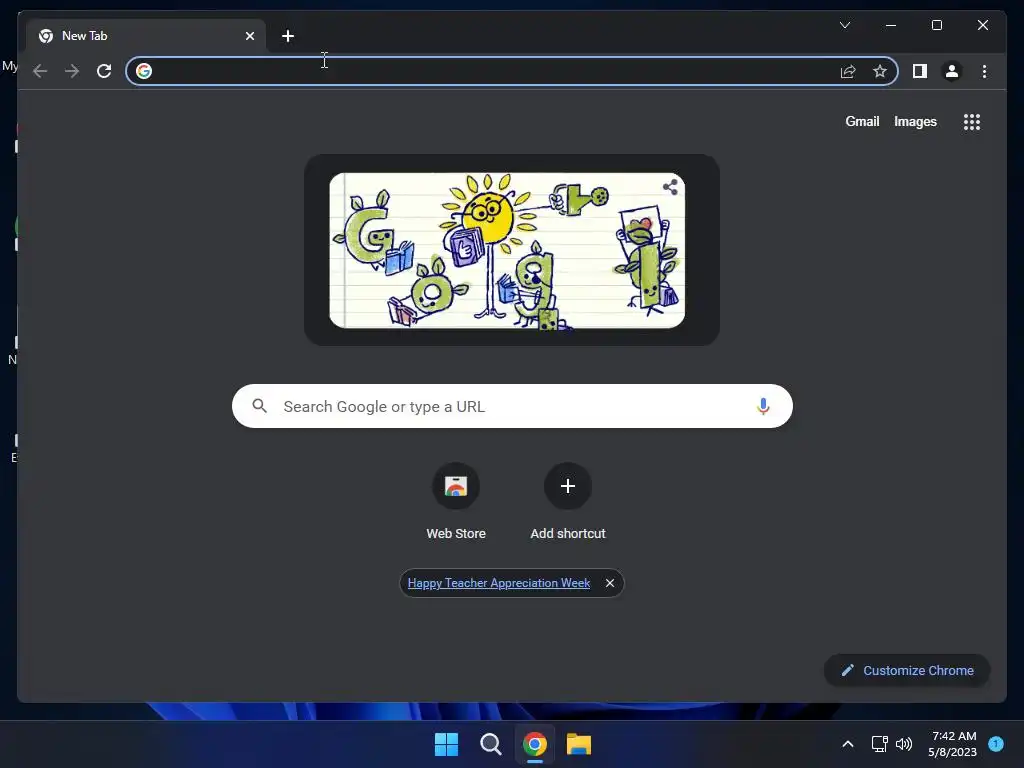Open the Web Store shortcut
Image resolution: width=1024 pixels, height=768 pixels.
[x=456, y=502]
